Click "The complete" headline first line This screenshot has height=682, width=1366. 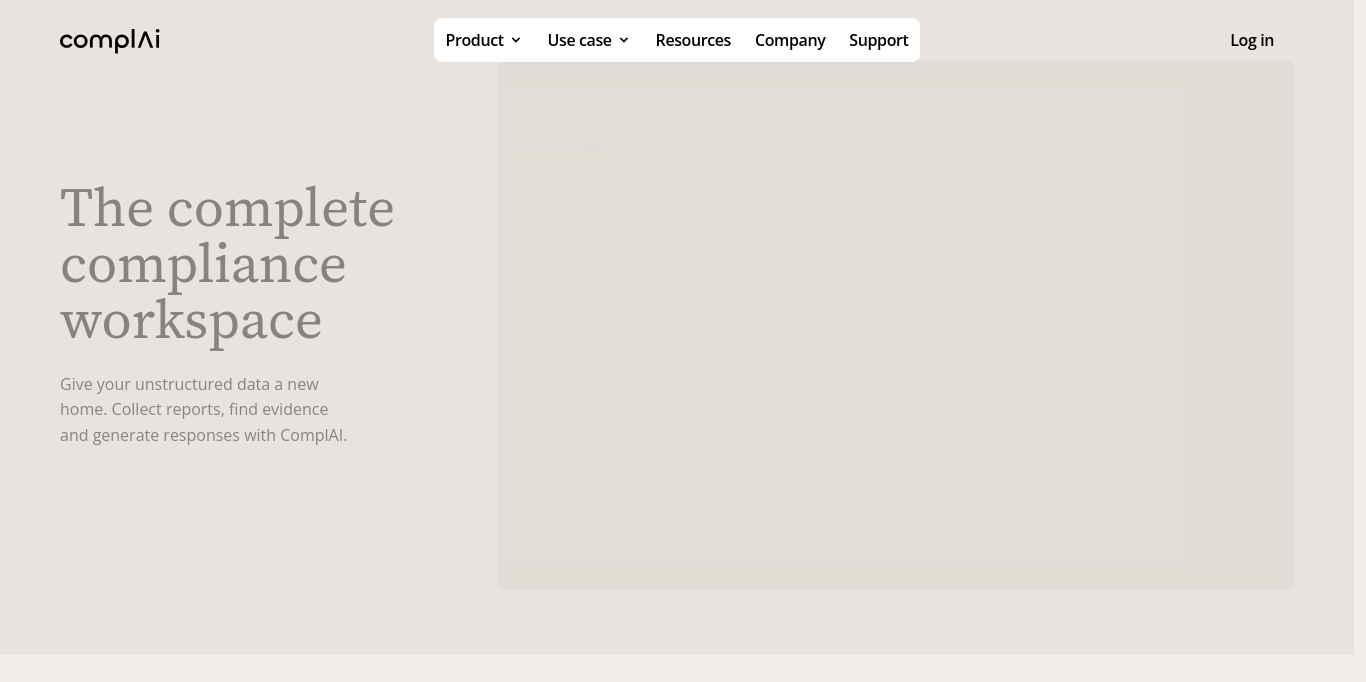(x=227, y=209)
